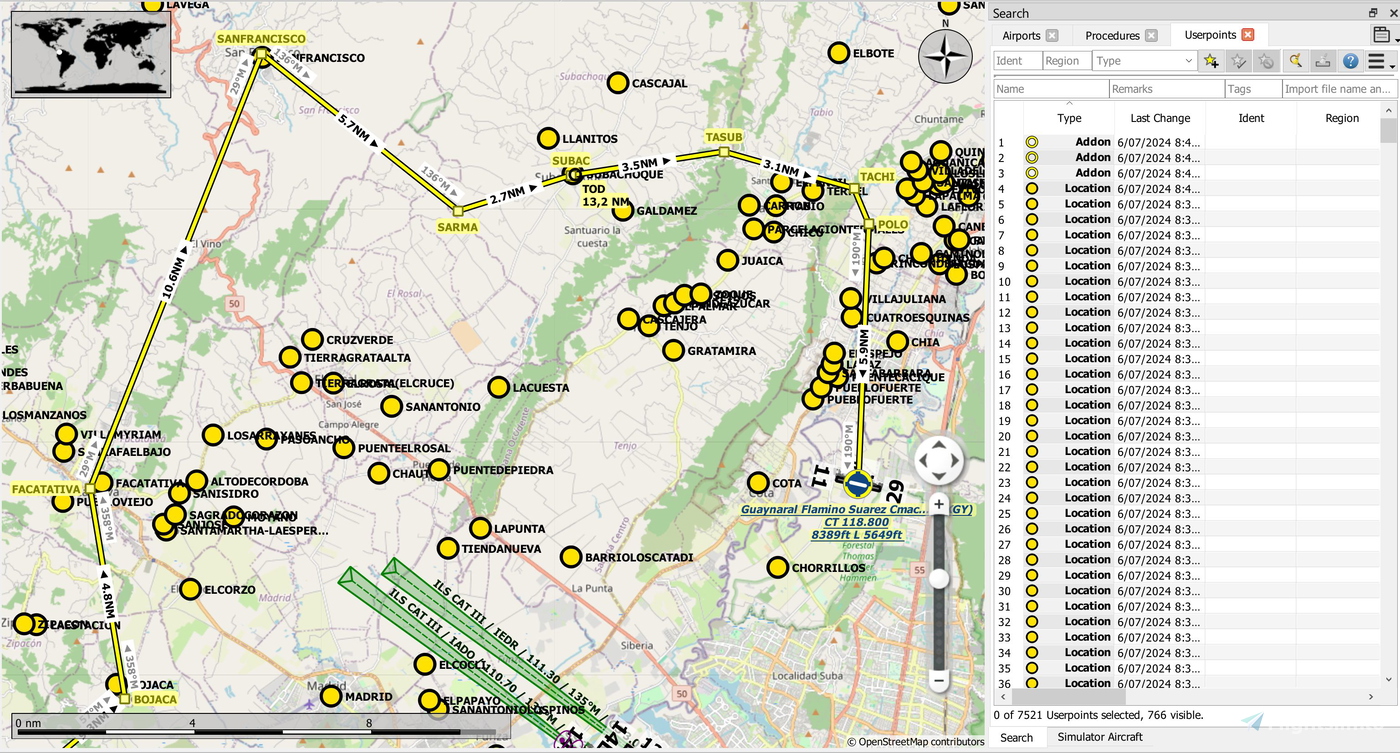Open the Simulator Aircraft tab at bottom
Viewport: 1400px width, 753px height.
tap(1099, 737)
